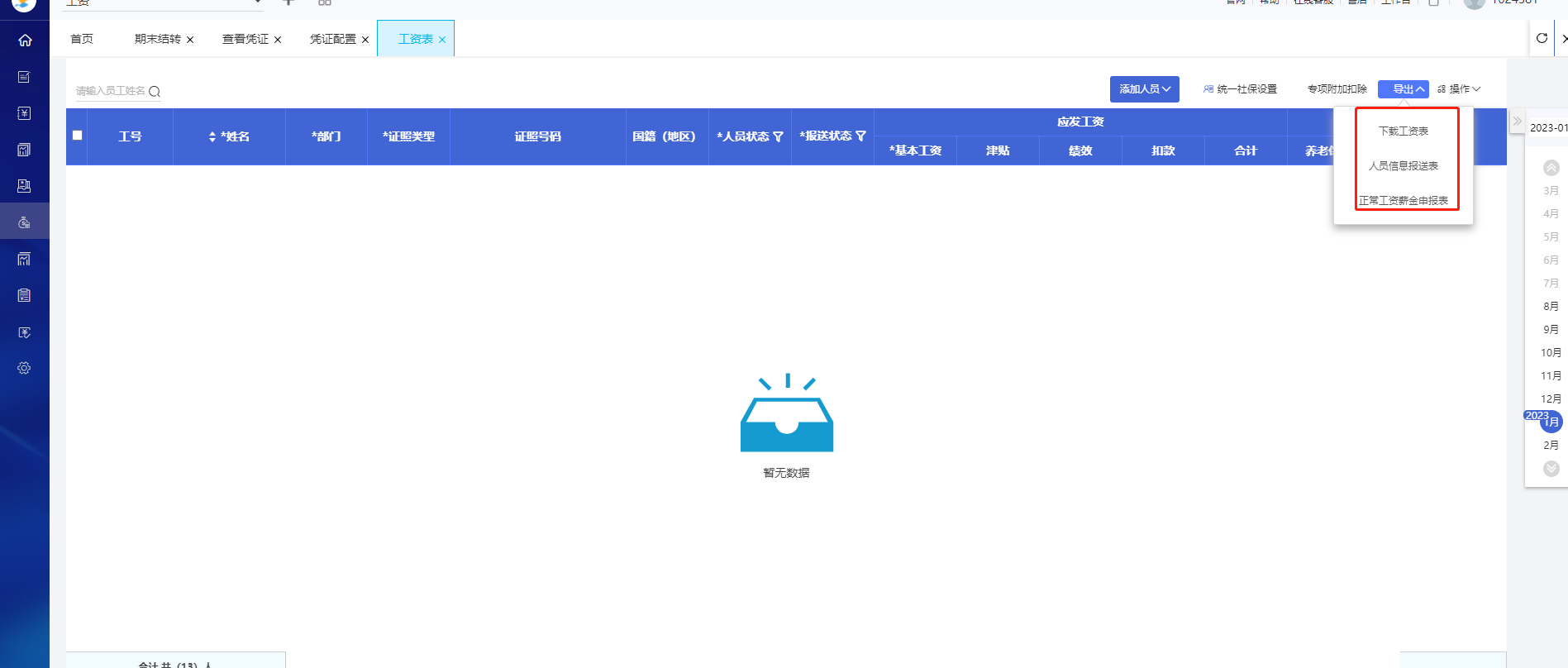Click the 工号 column header
The height and width of the screenshot is (668, 1568).
point(130,136)
